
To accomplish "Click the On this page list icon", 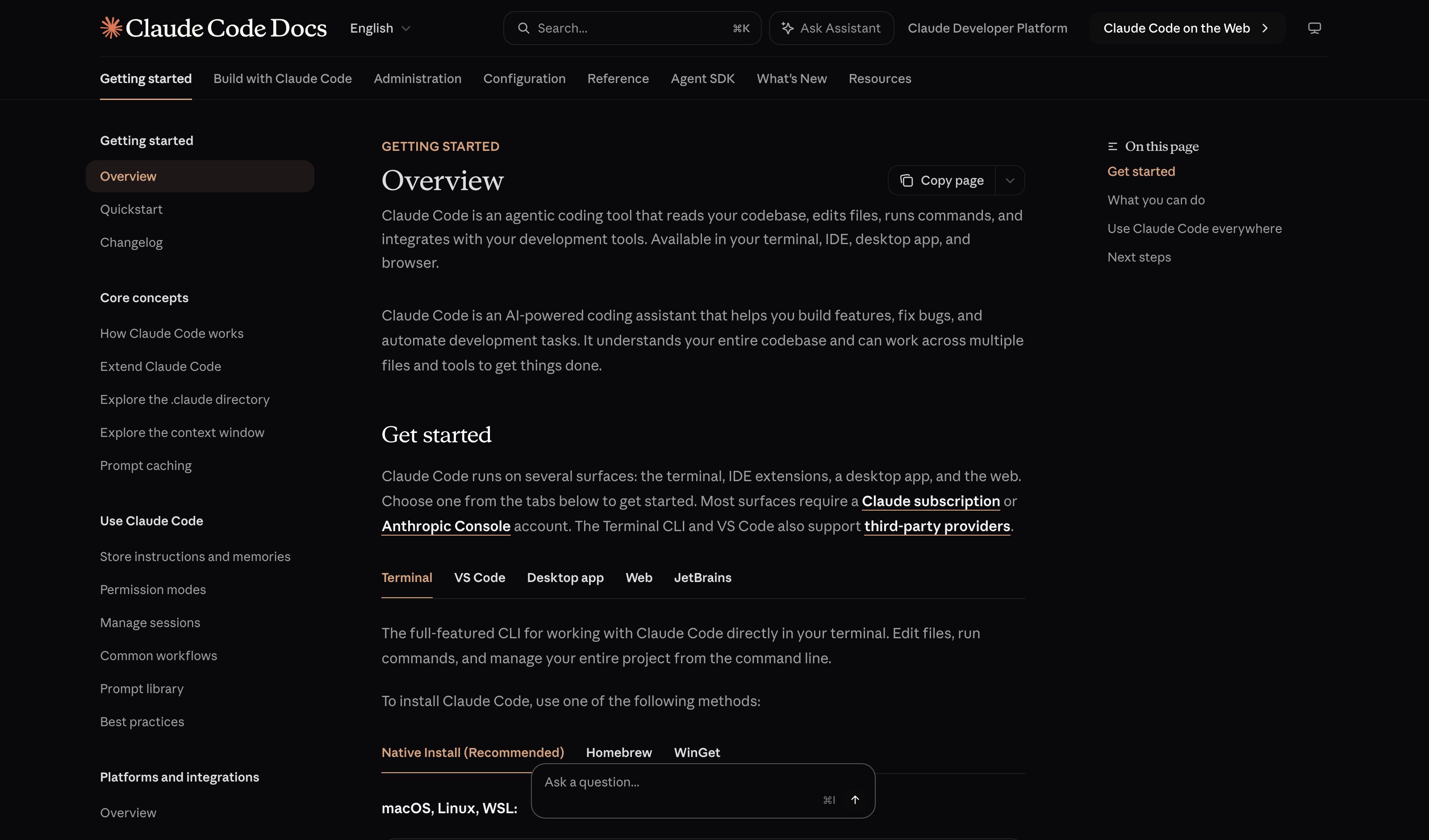I will pos(1112,146).
